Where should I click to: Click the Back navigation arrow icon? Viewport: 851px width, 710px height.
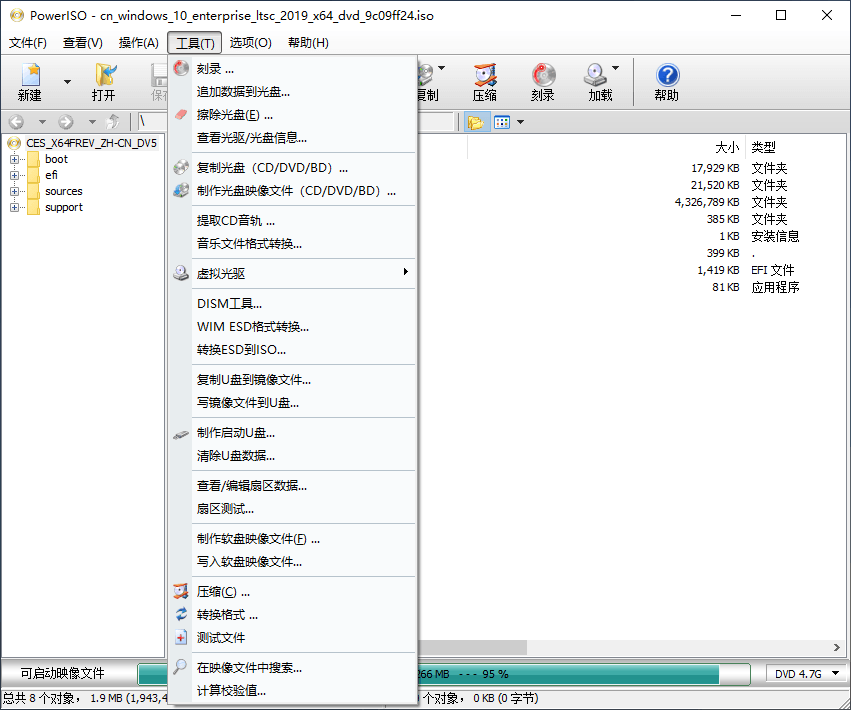click(x=17, y=122)
